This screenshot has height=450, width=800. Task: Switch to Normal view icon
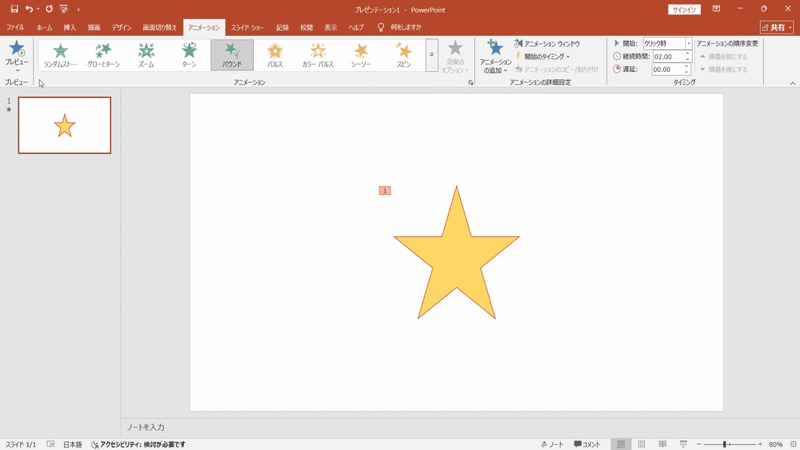click(621, 444)
